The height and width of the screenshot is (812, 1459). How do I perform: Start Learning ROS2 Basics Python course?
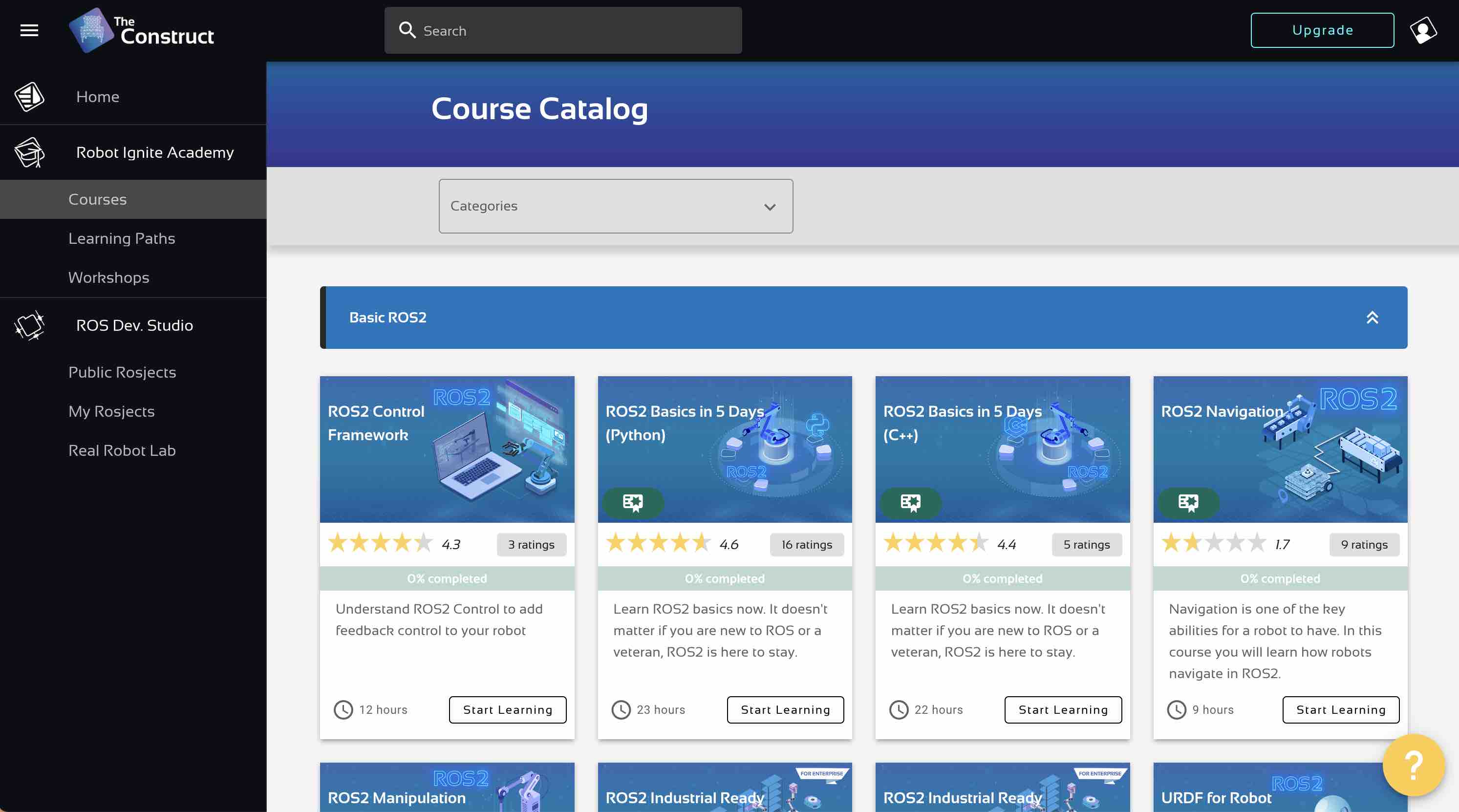(x=786, y=710)
